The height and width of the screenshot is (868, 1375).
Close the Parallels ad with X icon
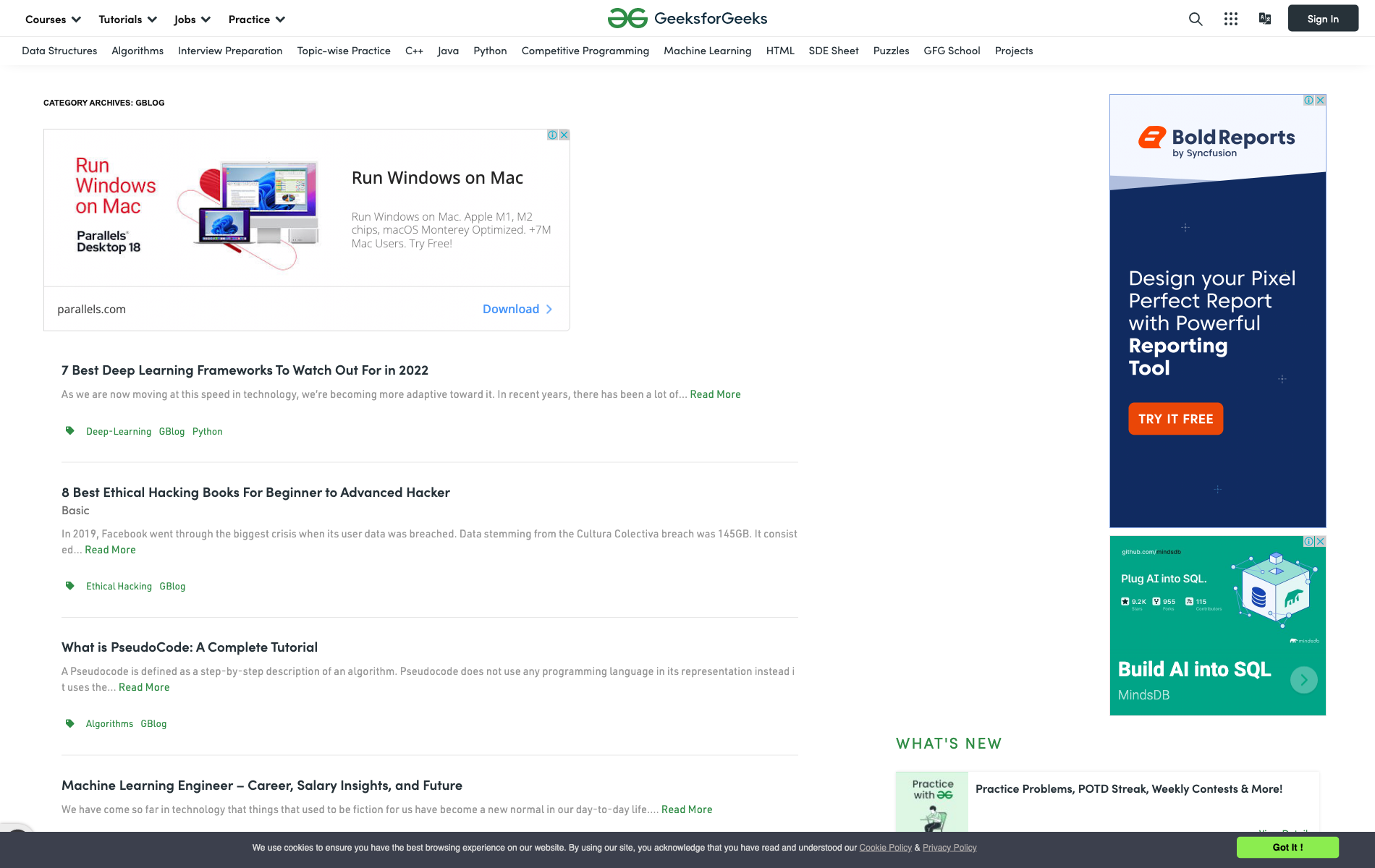564,135
